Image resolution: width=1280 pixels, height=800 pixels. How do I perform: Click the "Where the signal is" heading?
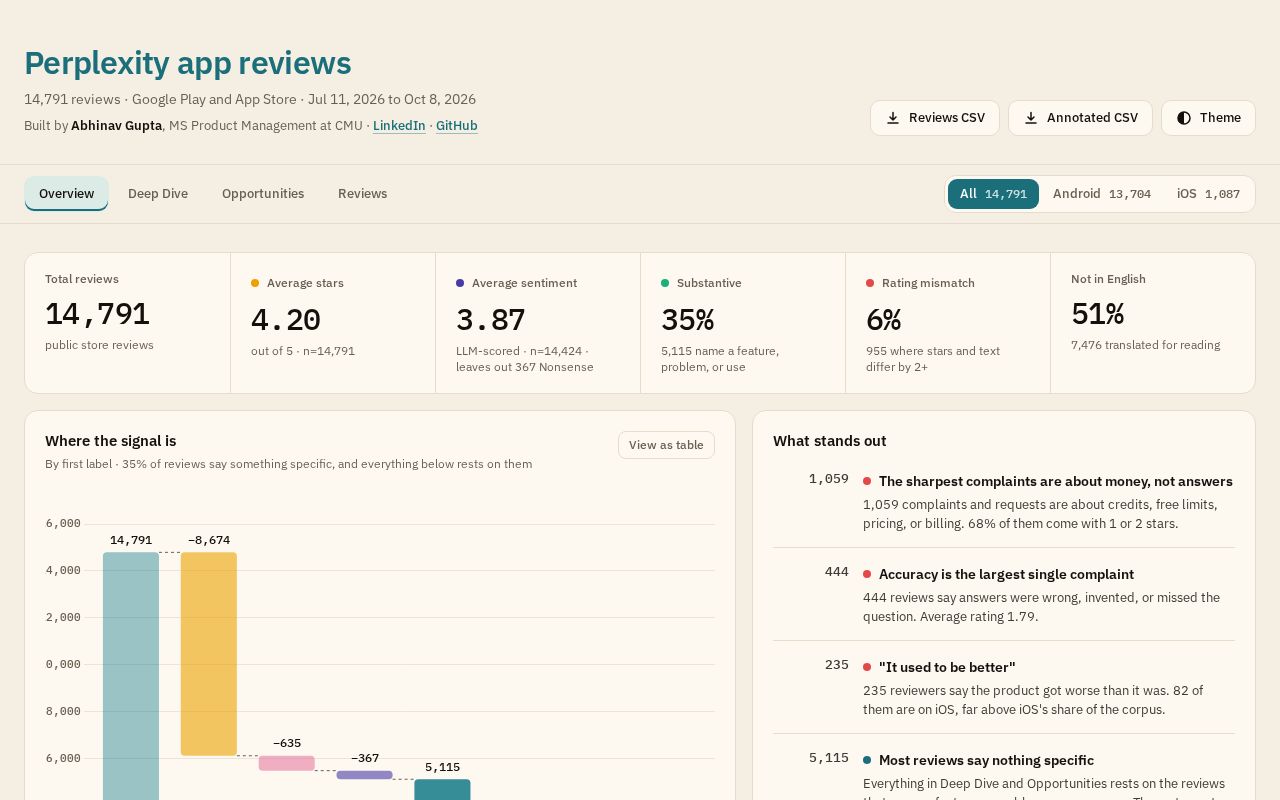click(x=111, y=441)
